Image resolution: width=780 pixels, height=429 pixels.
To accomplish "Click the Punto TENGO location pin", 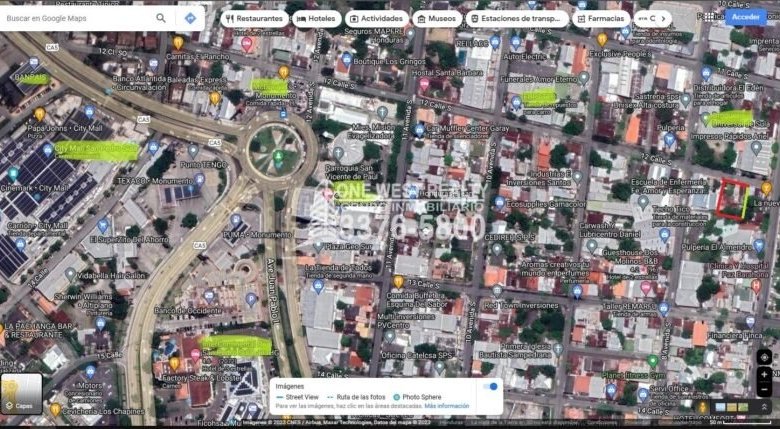I will 193,150.
